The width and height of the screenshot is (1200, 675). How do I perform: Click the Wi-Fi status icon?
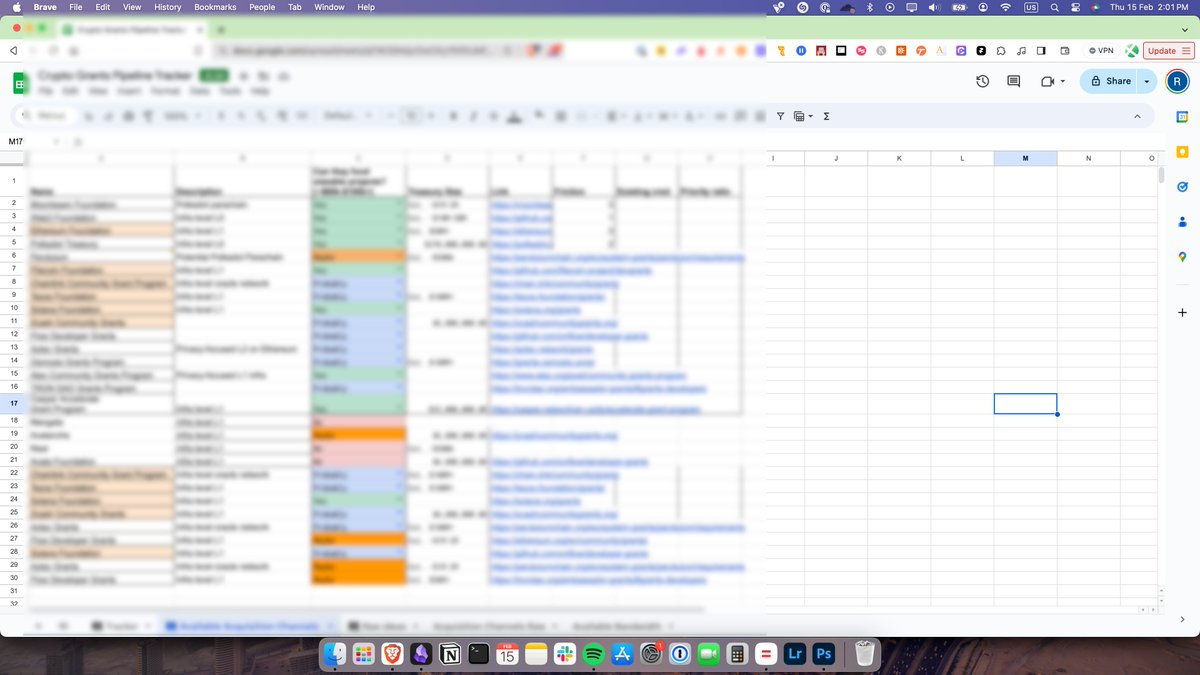click(1007, 7)
